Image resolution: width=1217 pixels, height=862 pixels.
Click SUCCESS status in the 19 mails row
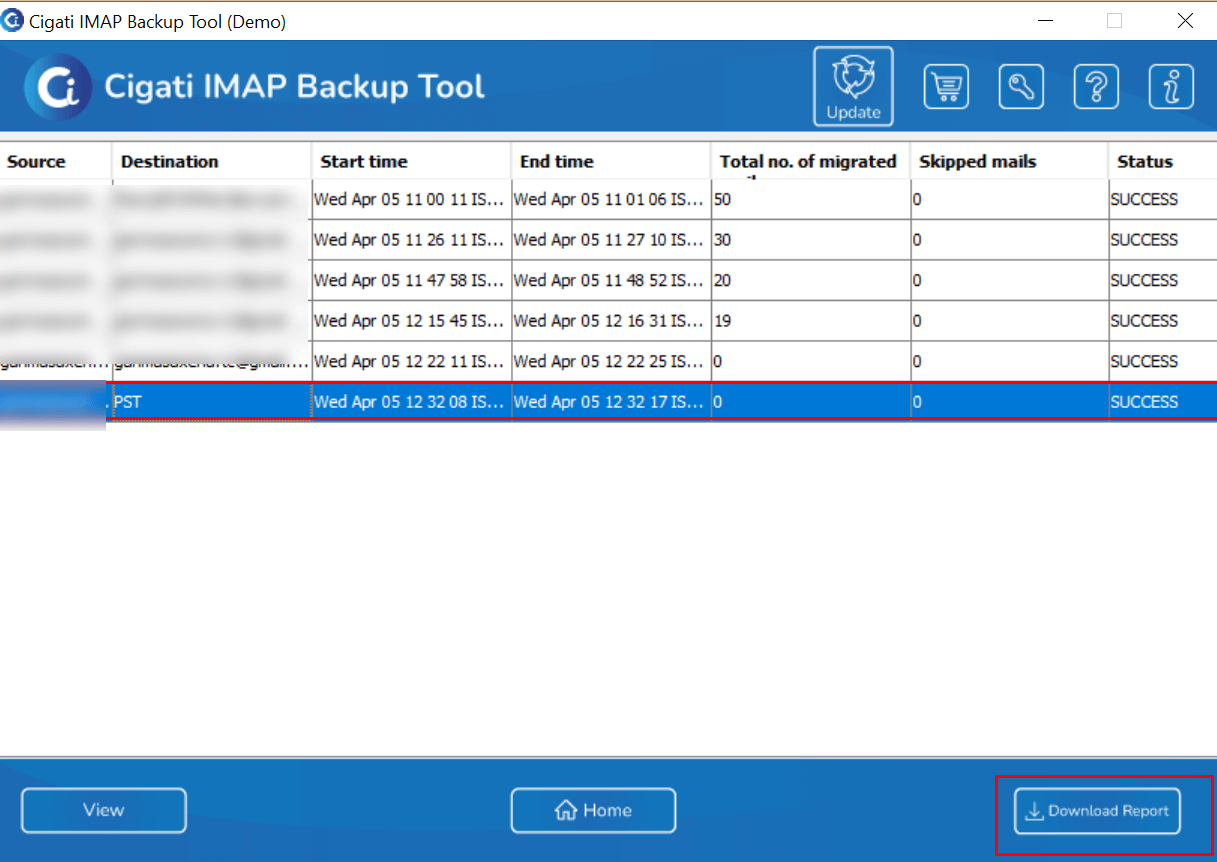(1163, 321)
